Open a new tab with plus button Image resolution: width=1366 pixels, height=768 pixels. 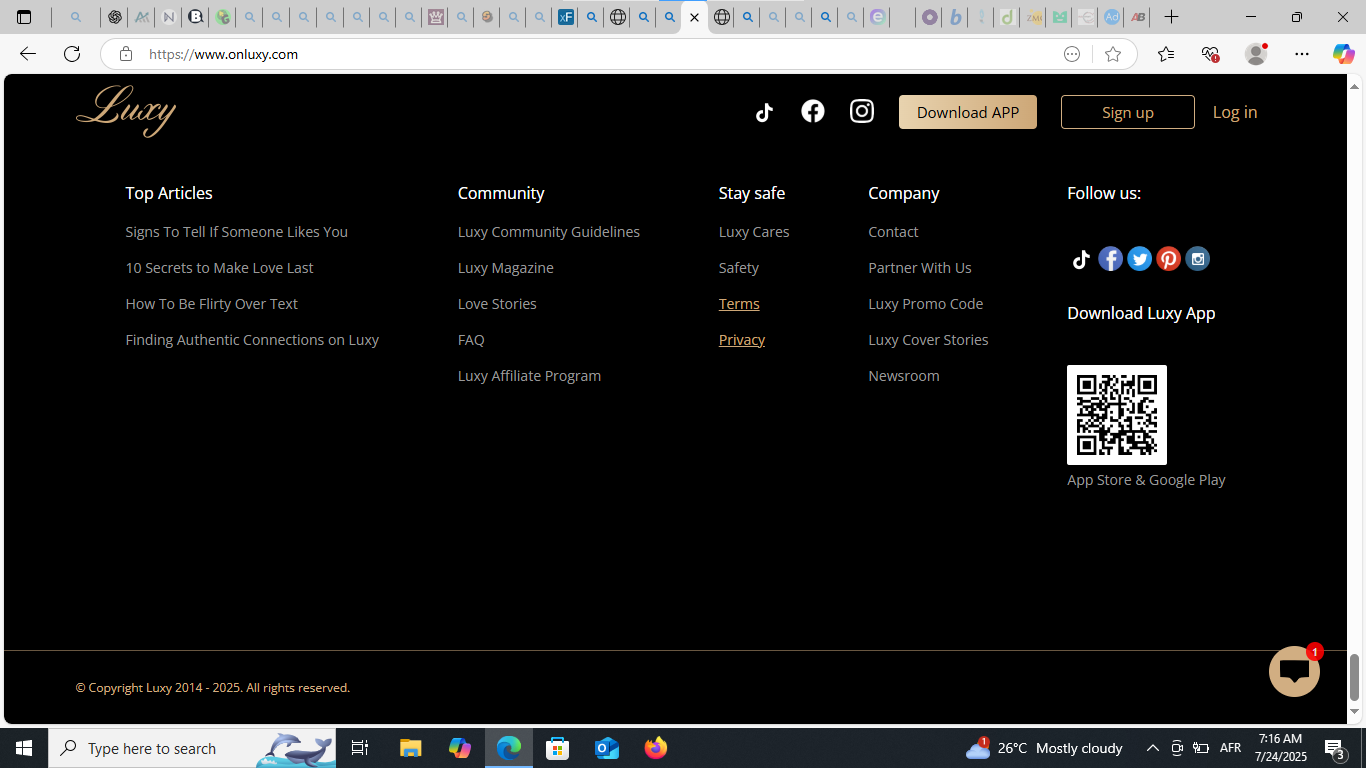point(1171,17)
